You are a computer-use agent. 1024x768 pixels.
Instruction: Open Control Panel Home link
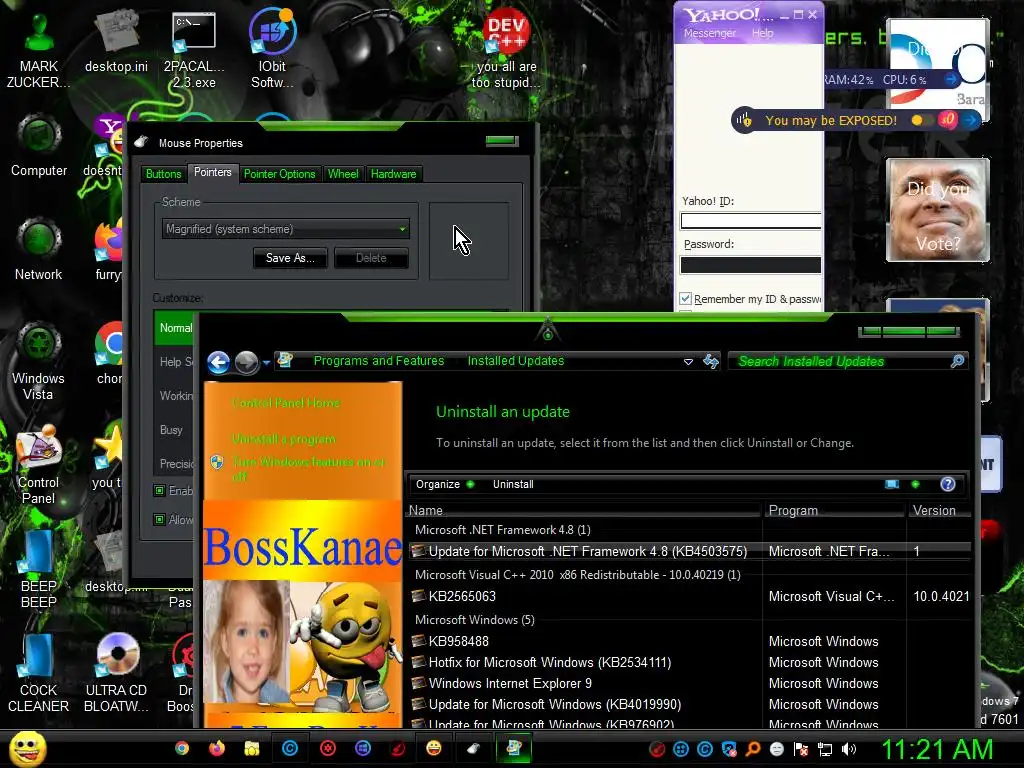[286, 403]
